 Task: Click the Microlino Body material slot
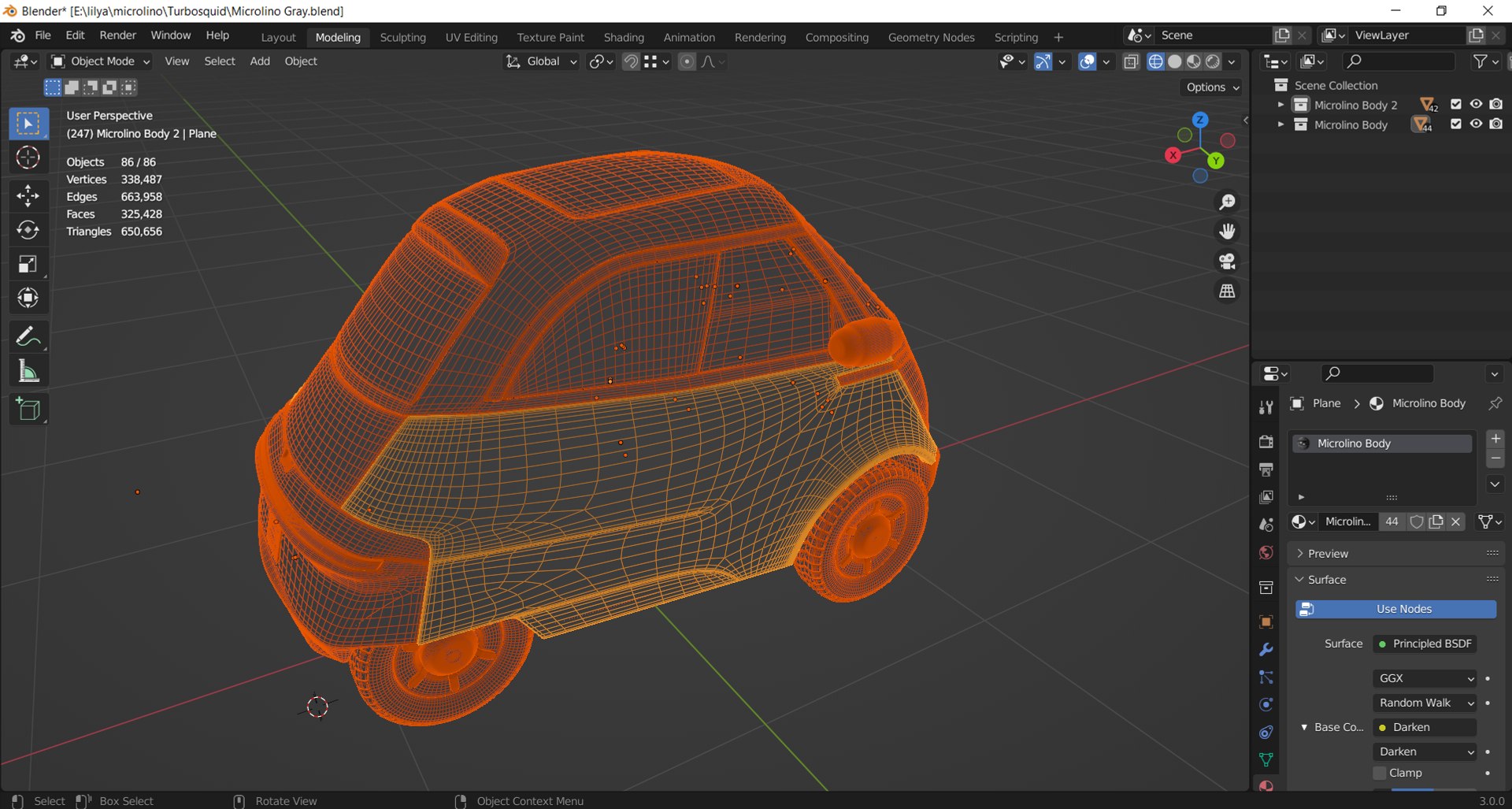click(1382, 443)
